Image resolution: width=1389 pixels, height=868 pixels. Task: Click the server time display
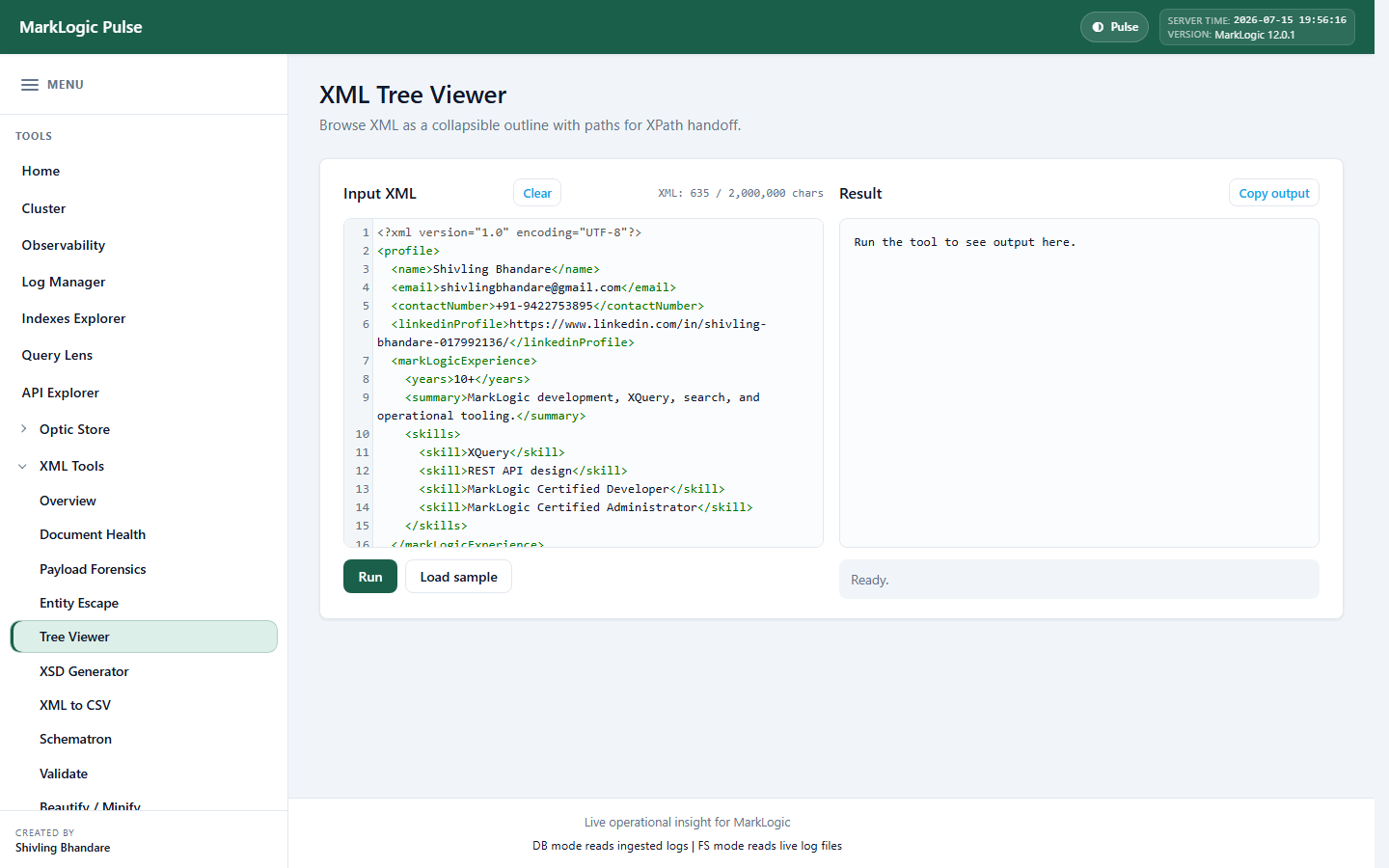point(1257,19)
